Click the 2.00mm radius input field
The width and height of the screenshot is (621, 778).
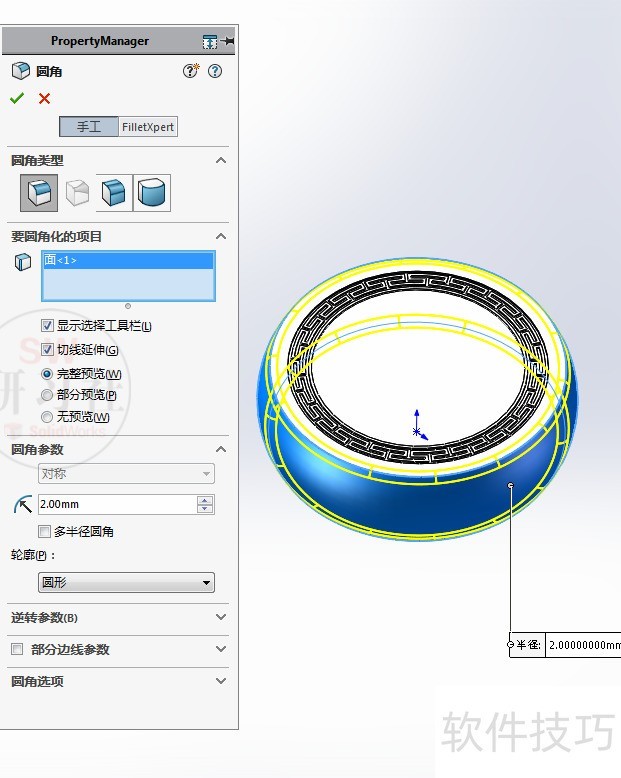coord(118,504)
